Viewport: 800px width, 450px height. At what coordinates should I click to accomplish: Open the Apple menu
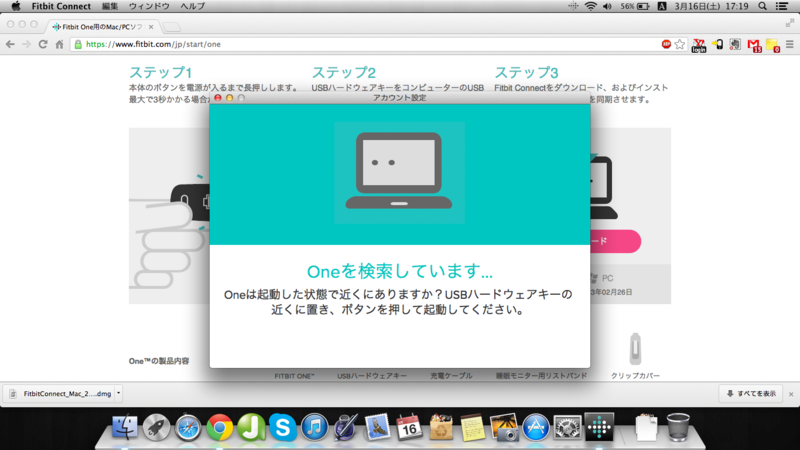click(16, 6)
